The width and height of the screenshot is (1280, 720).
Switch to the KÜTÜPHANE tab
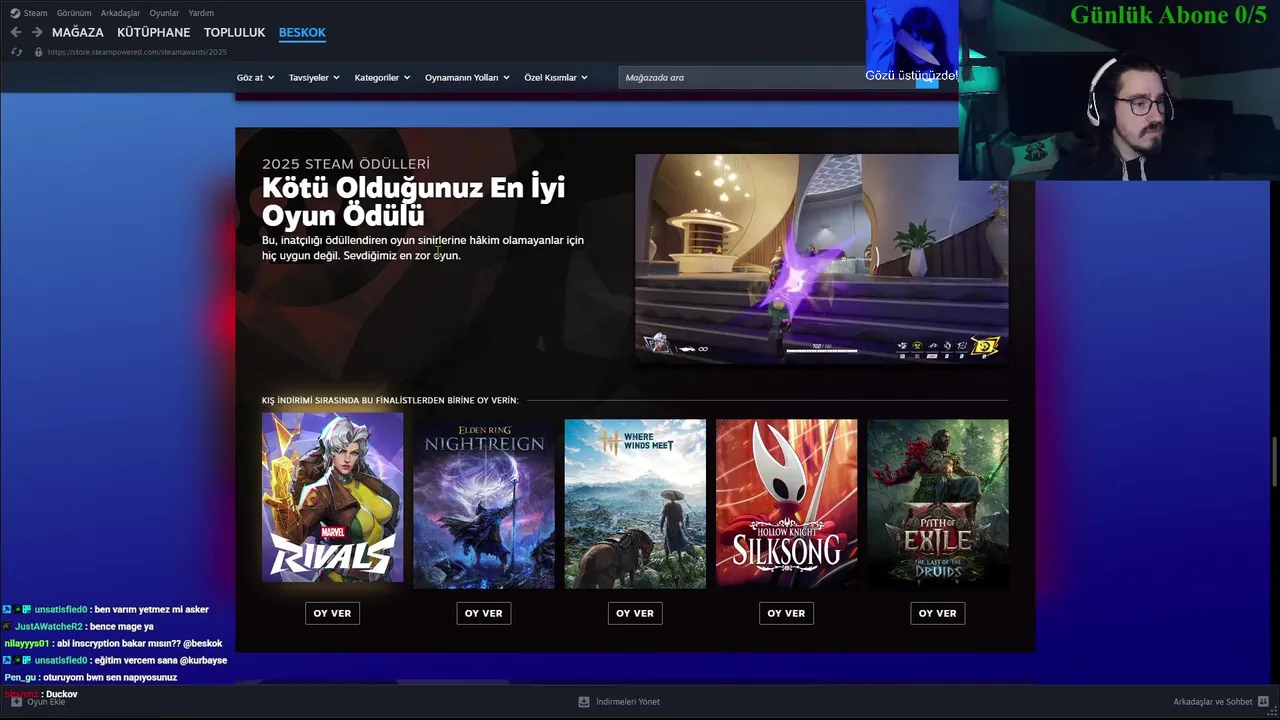click(x=154, y=32)
